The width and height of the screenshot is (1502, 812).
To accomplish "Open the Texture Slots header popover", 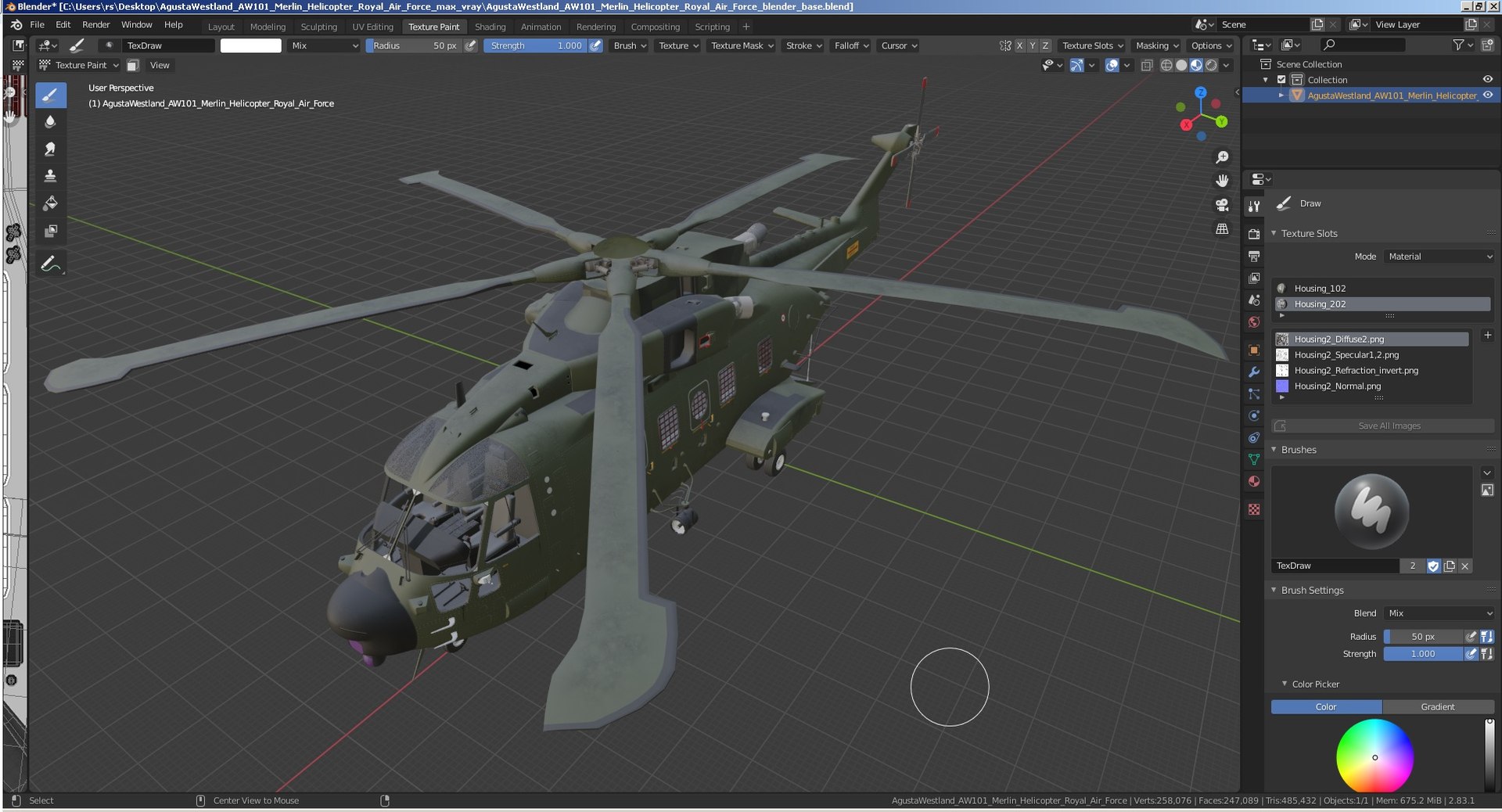I will 1092,45.
